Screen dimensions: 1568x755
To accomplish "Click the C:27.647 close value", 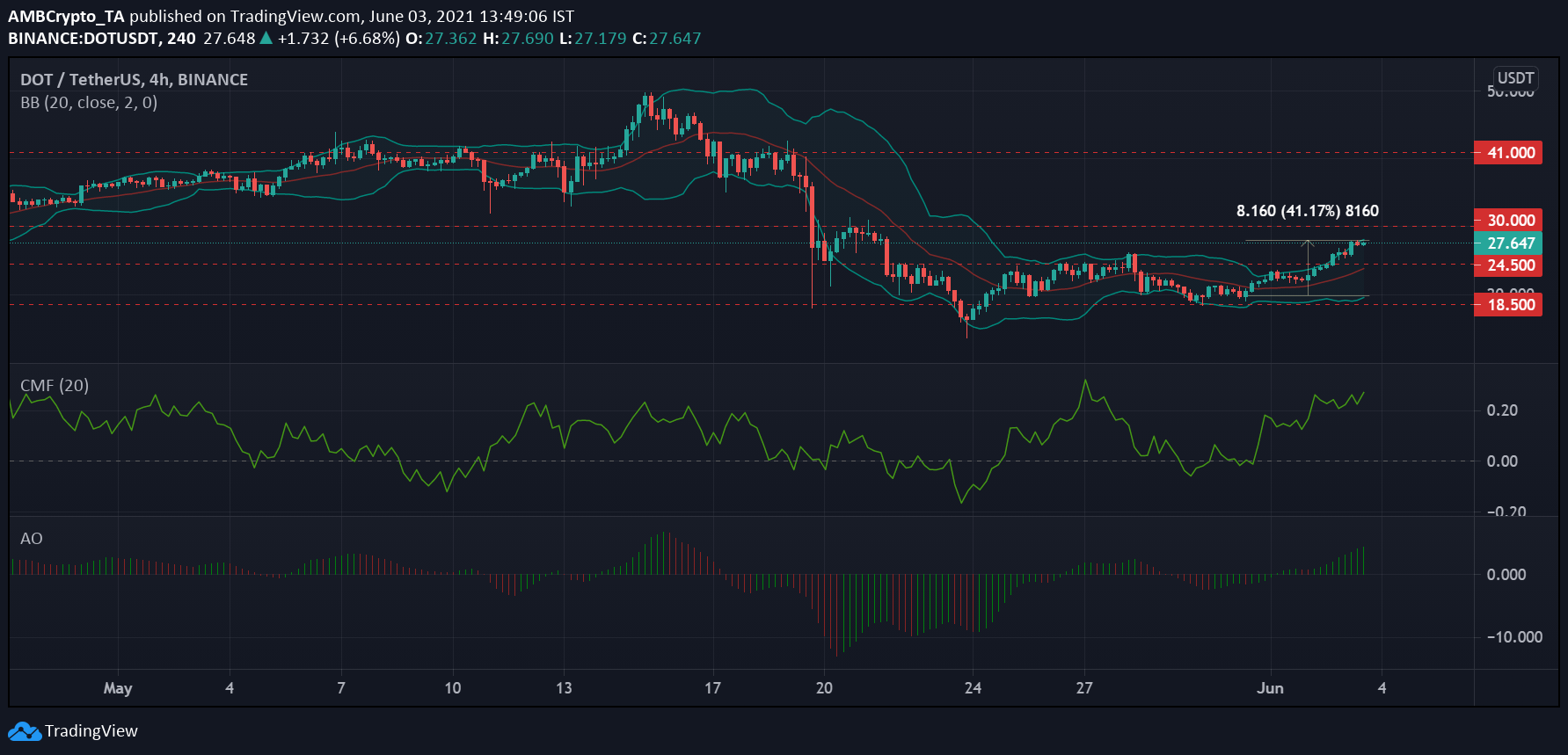I will click(667, 39).
